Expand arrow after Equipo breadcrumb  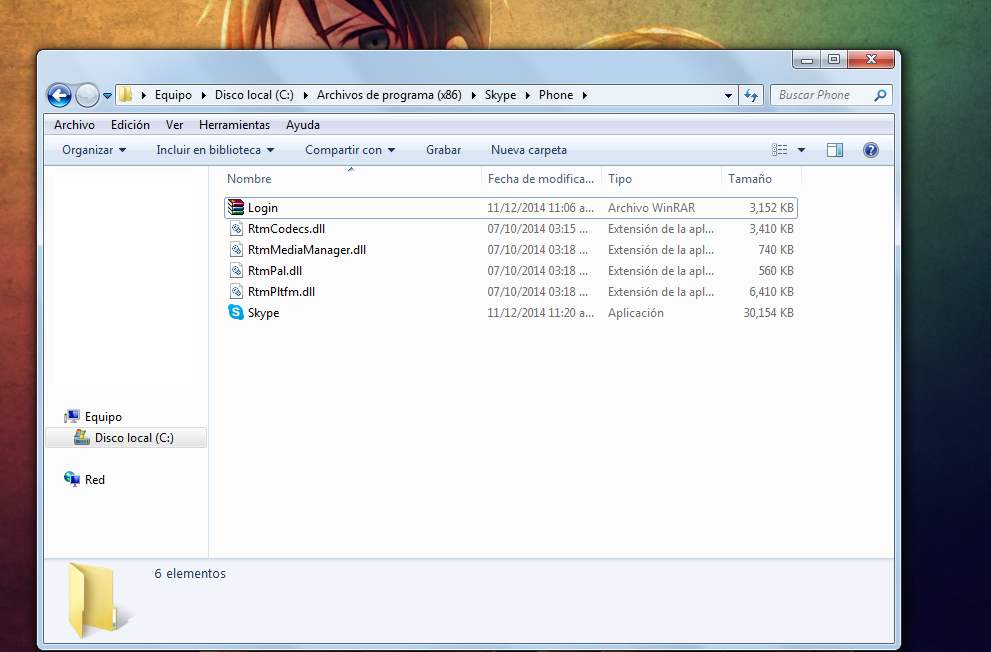204,95
